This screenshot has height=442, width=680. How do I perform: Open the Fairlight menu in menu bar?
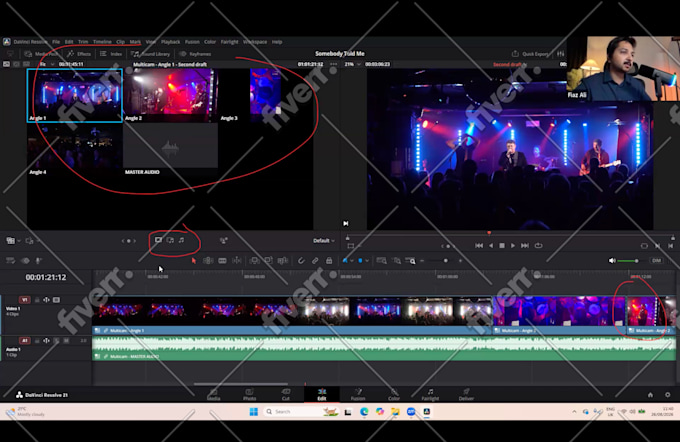coord(229,42)
